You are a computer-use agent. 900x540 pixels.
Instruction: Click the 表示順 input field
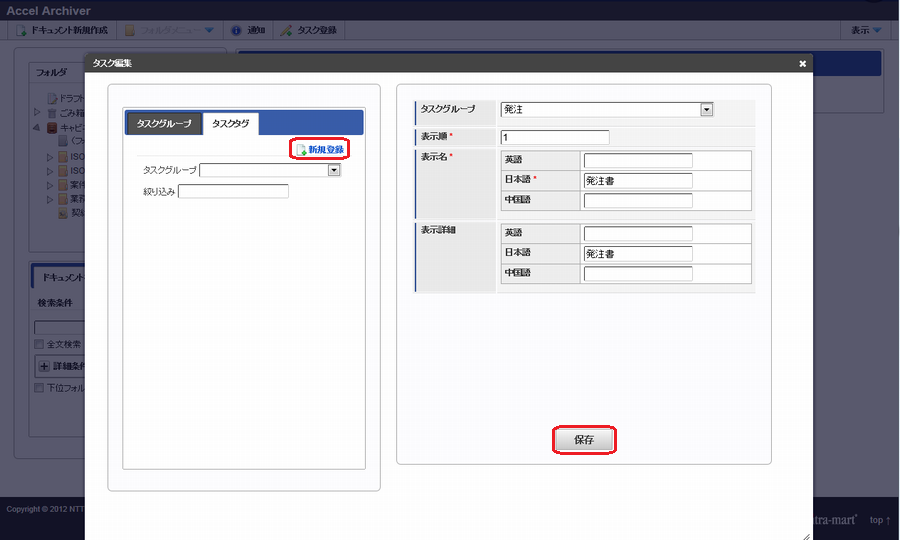coord(554,137)
